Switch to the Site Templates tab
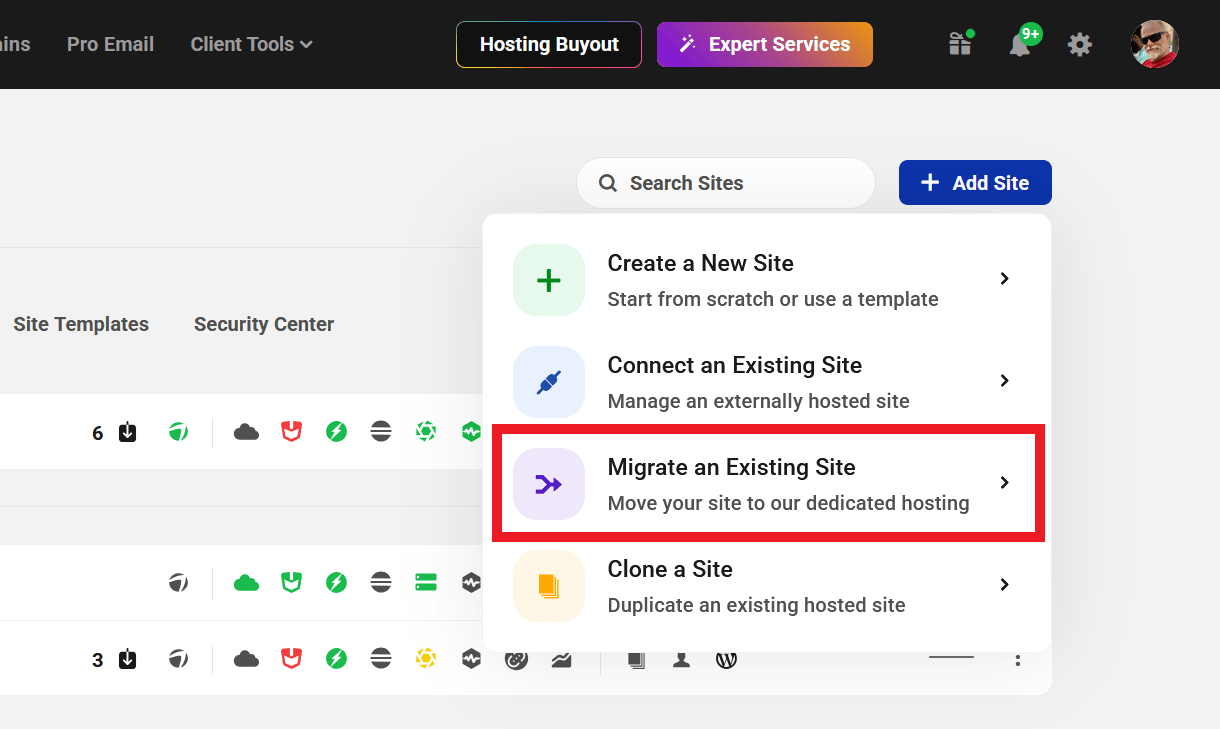The width and height of the screenshot is (1220, 729). point(81,324)
